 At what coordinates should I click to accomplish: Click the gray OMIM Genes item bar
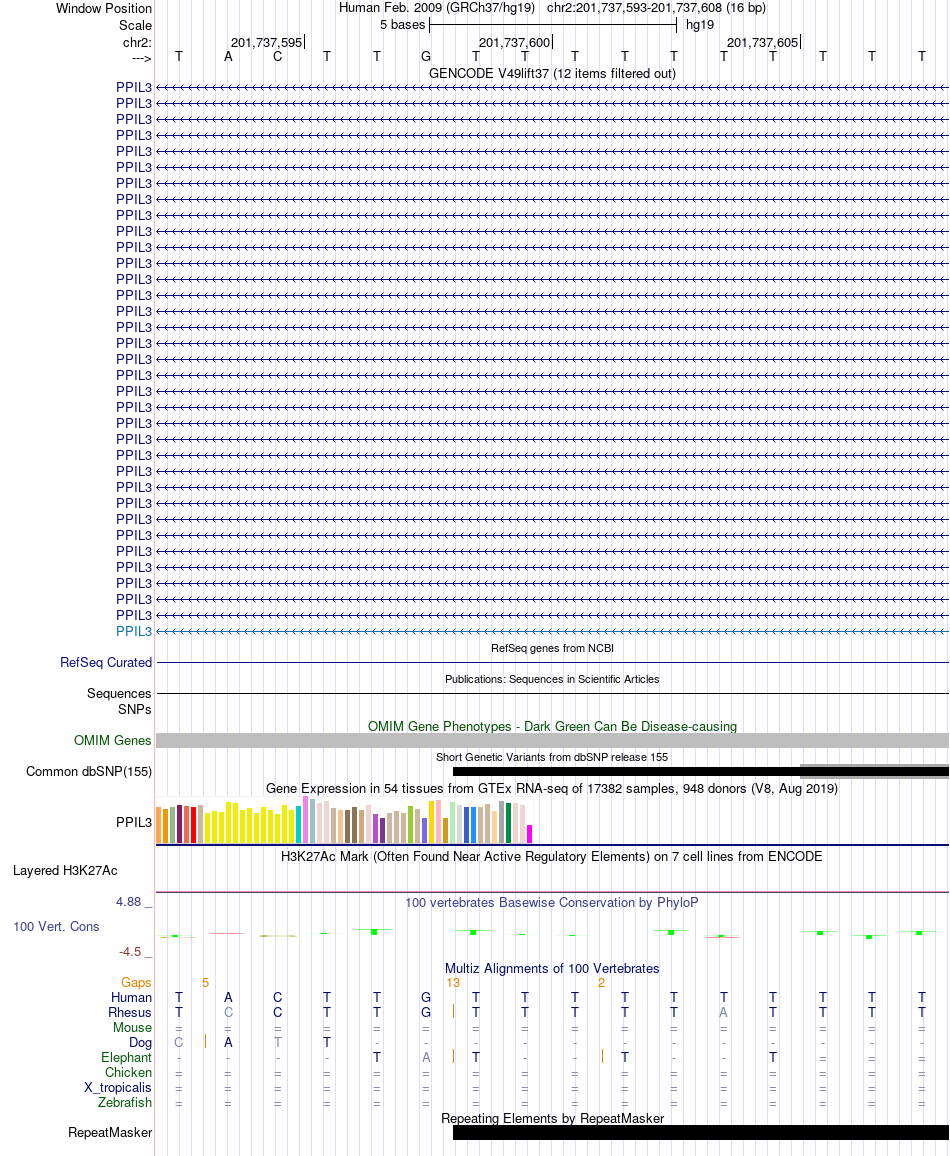552,741
